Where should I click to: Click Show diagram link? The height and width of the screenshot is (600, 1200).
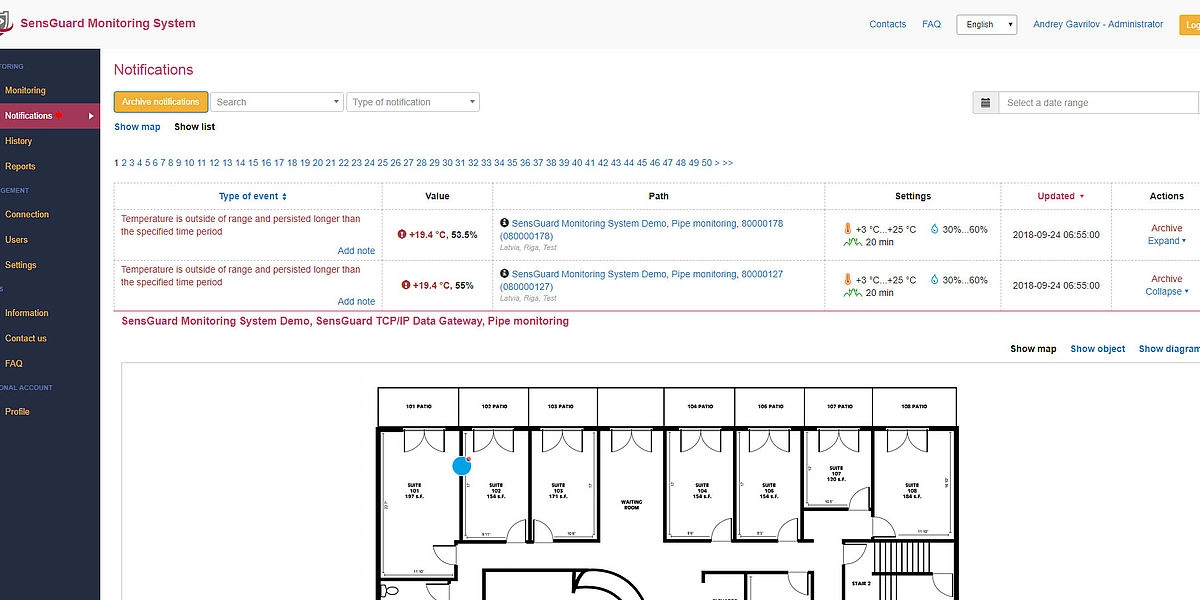pos(1169,349)
